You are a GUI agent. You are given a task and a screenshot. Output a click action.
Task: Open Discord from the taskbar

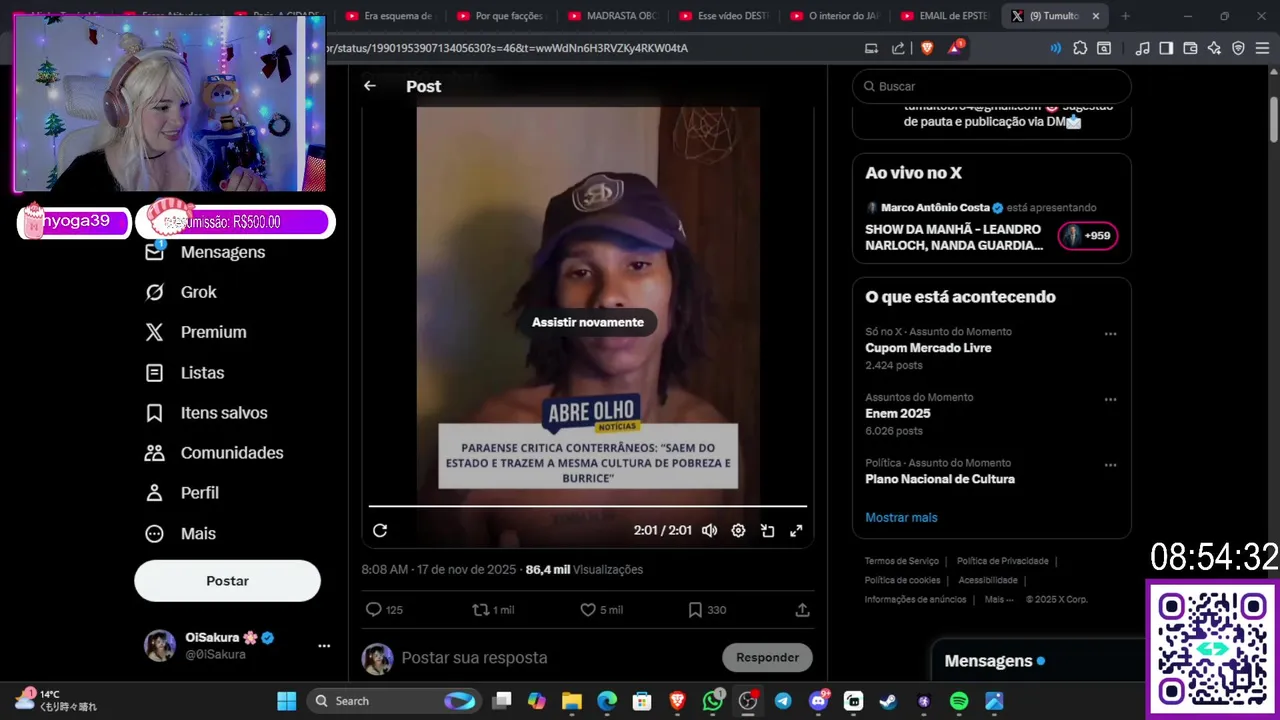tap(818, 701)
